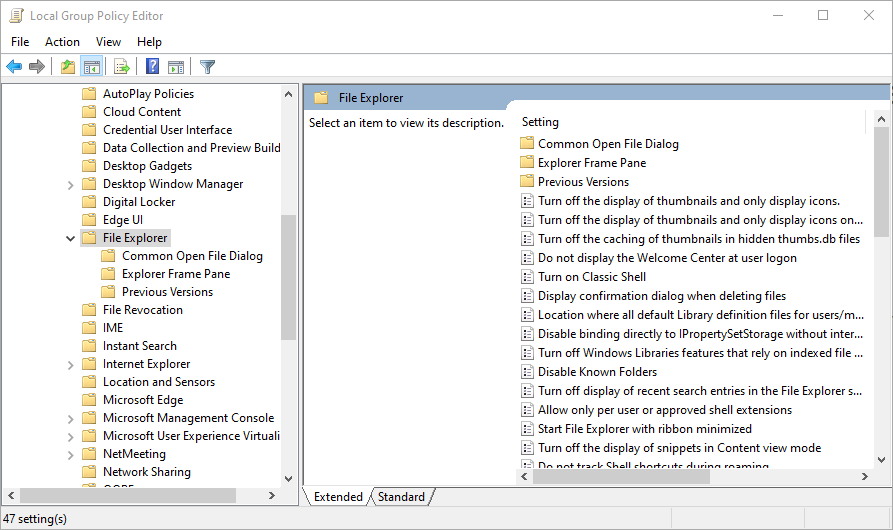Click tree pane scroll down arrow
The image size is (893, 530).
288,479
